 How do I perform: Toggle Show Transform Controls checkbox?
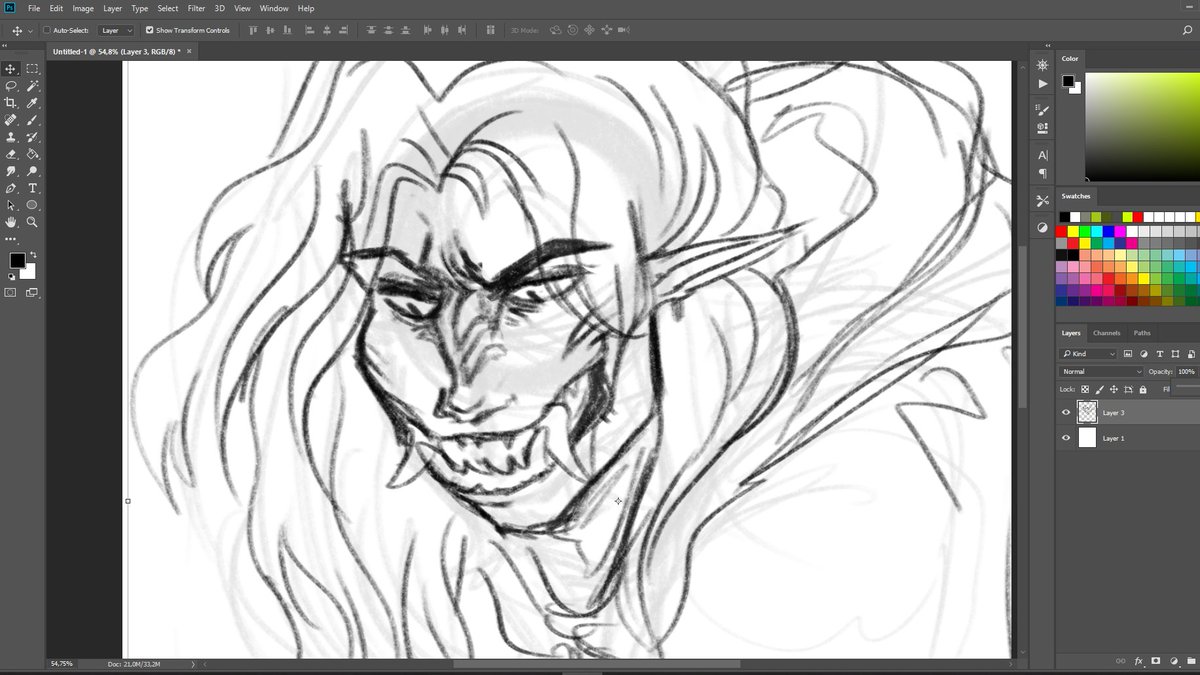(149, 30)
